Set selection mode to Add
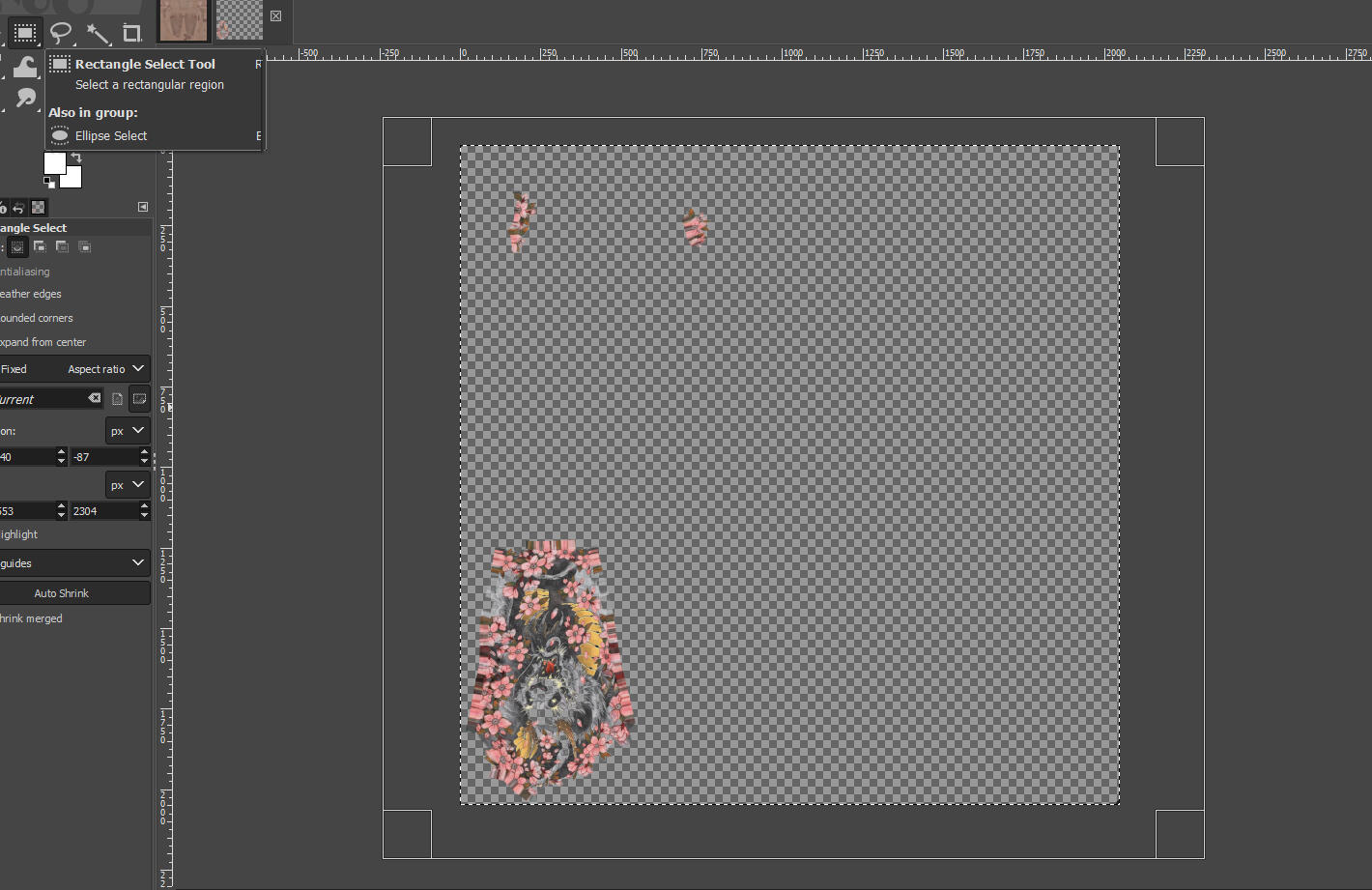The width and height of the screenshot is (1372, 890). click(39, 246)
